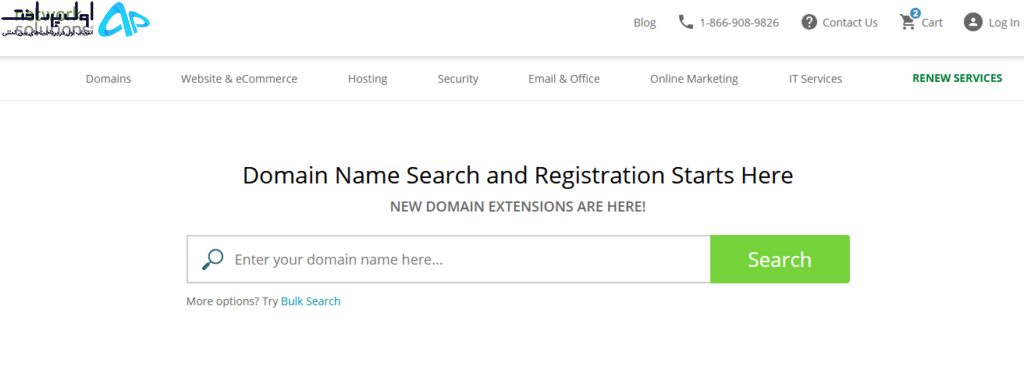Click the question mark help icon
The image size is (1024, 370).
[x=809, y=22]
